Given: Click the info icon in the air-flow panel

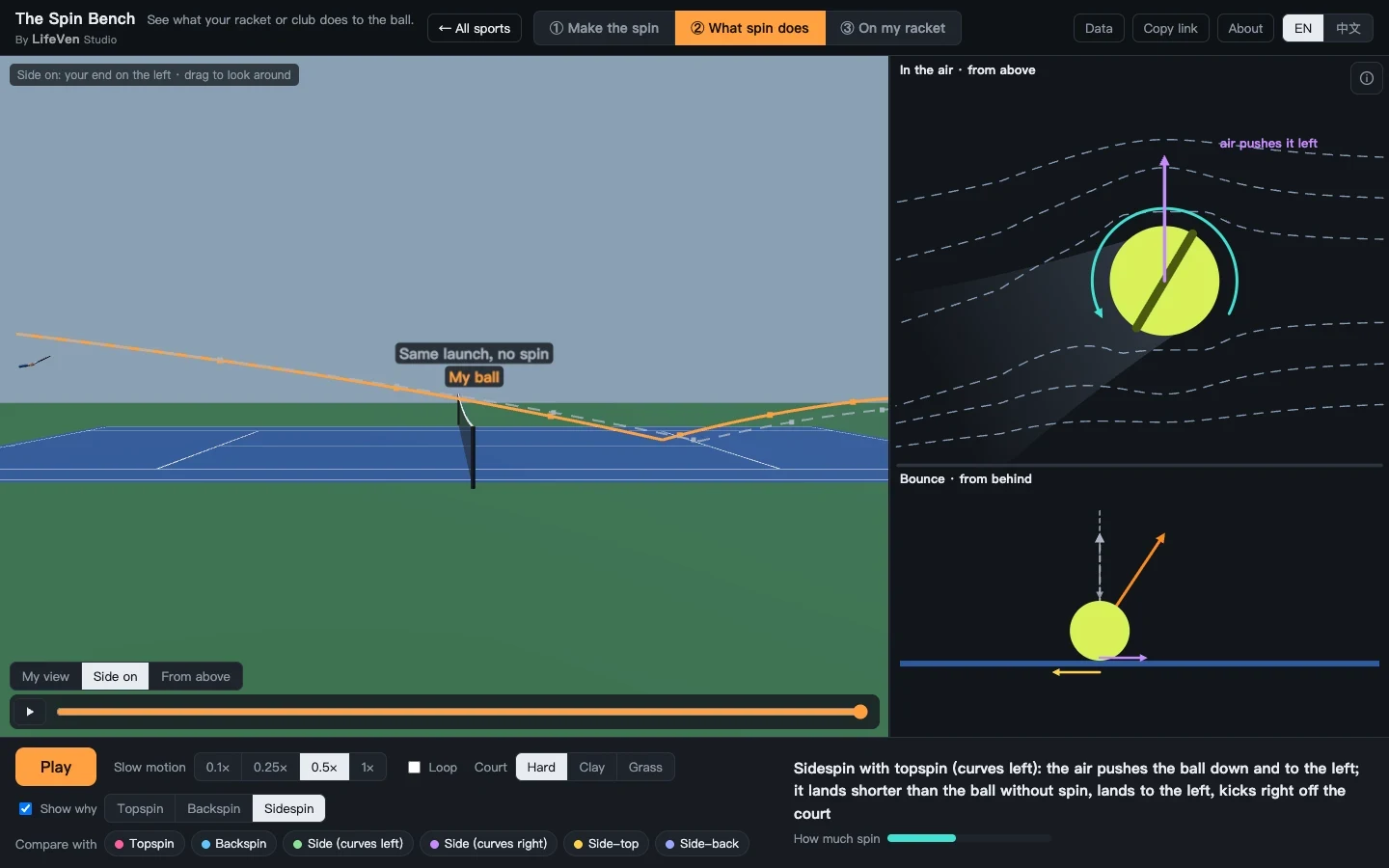Looking at the screenshot, I should click(1366, 78).
